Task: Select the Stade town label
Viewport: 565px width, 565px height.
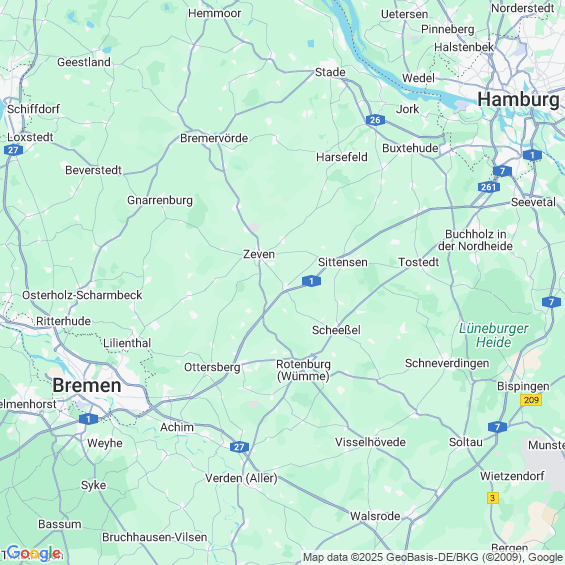Action: point(330,72)
